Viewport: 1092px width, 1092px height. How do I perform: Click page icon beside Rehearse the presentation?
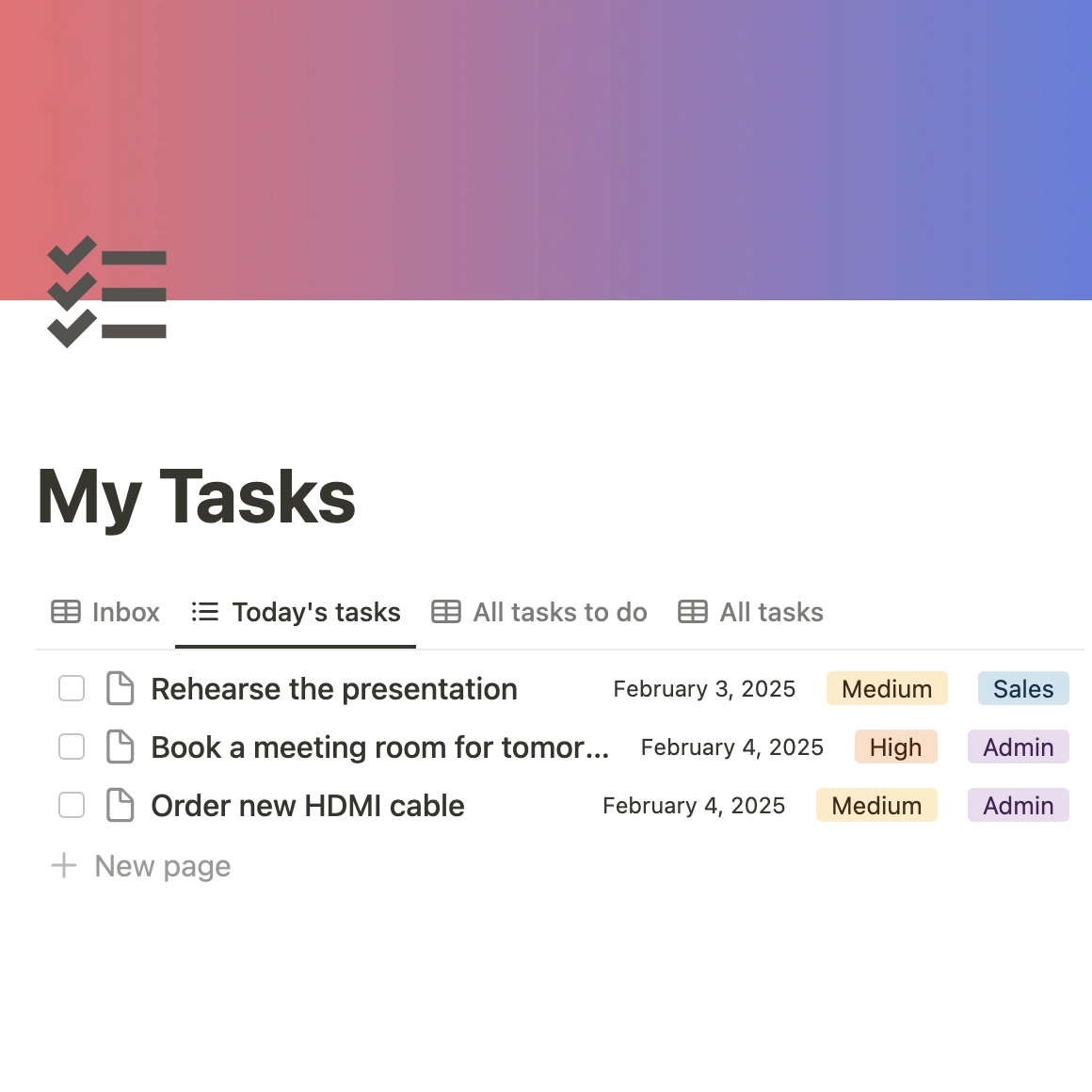(120, 689)
